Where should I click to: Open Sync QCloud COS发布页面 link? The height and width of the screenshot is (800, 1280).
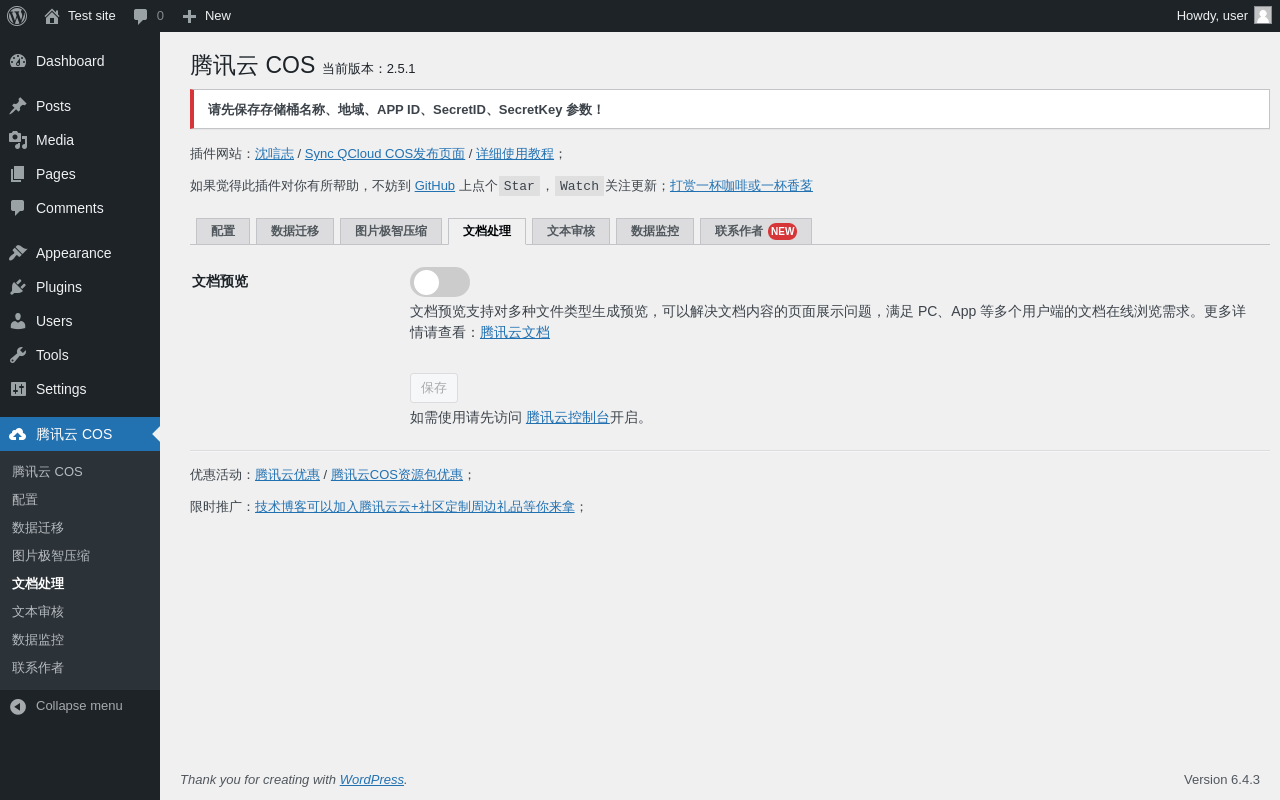coord(385,154)
